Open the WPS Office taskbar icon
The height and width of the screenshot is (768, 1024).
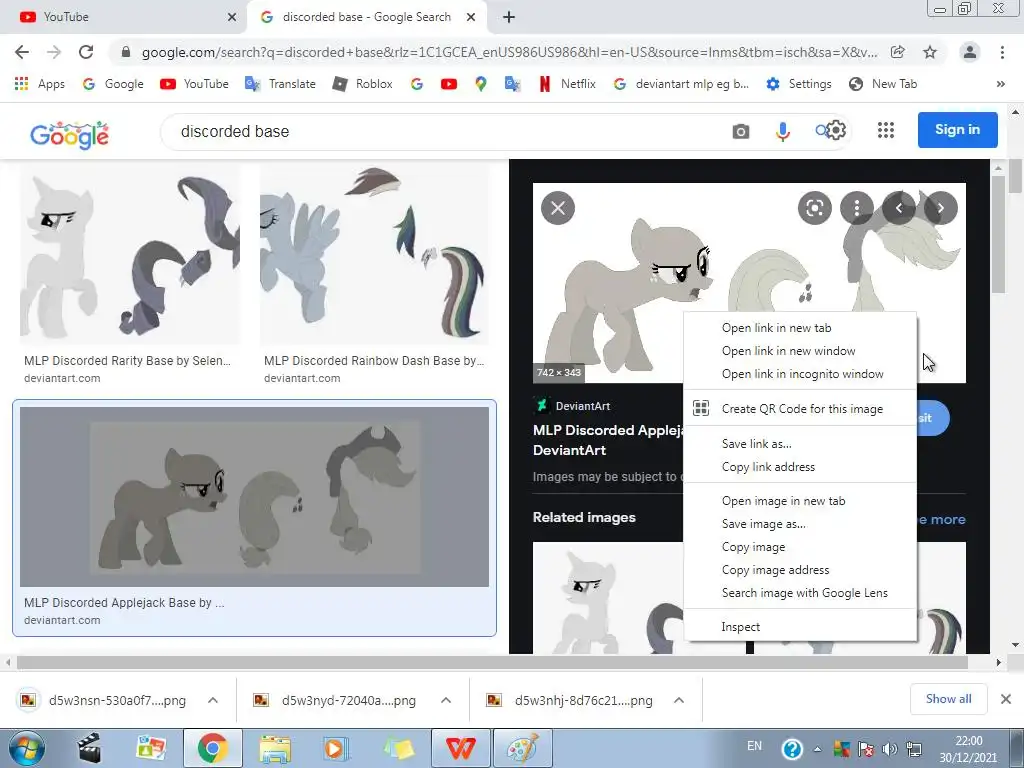point(460,748)
